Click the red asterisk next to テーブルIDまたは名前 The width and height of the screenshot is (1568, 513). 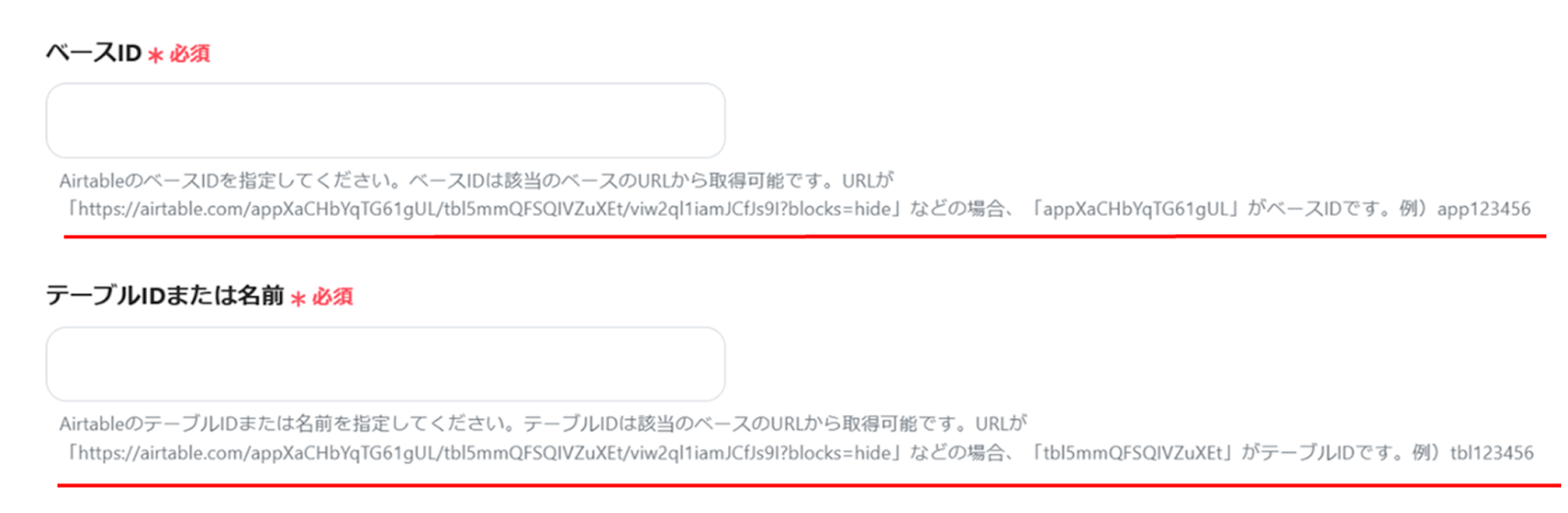coord(298,299)
